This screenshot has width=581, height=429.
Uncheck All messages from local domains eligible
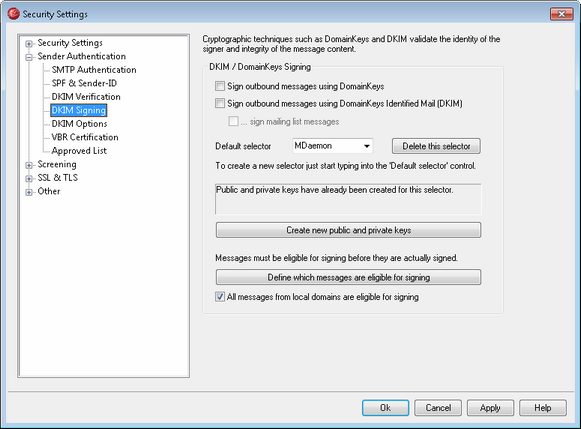220,296
